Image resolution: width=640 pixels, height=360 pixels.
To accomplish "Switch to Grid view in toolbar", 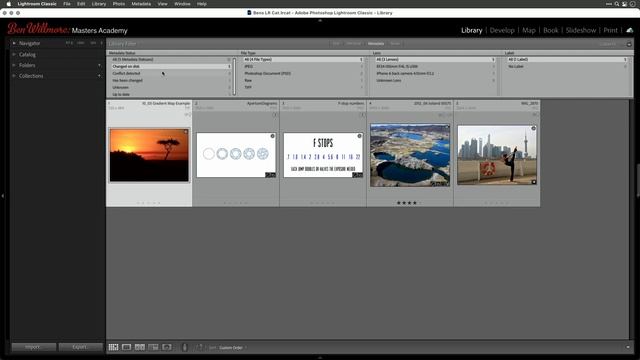I will pos(113,347).
